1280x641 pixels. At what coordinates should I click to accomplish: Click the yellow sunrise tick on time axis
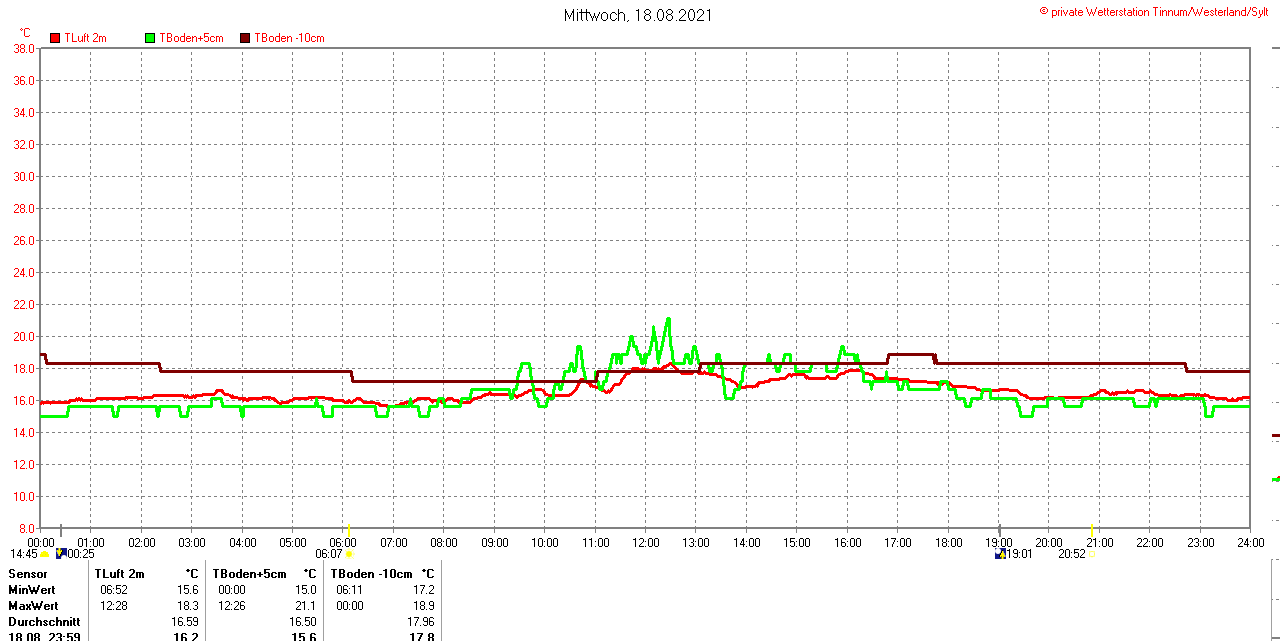pos(348,530)
